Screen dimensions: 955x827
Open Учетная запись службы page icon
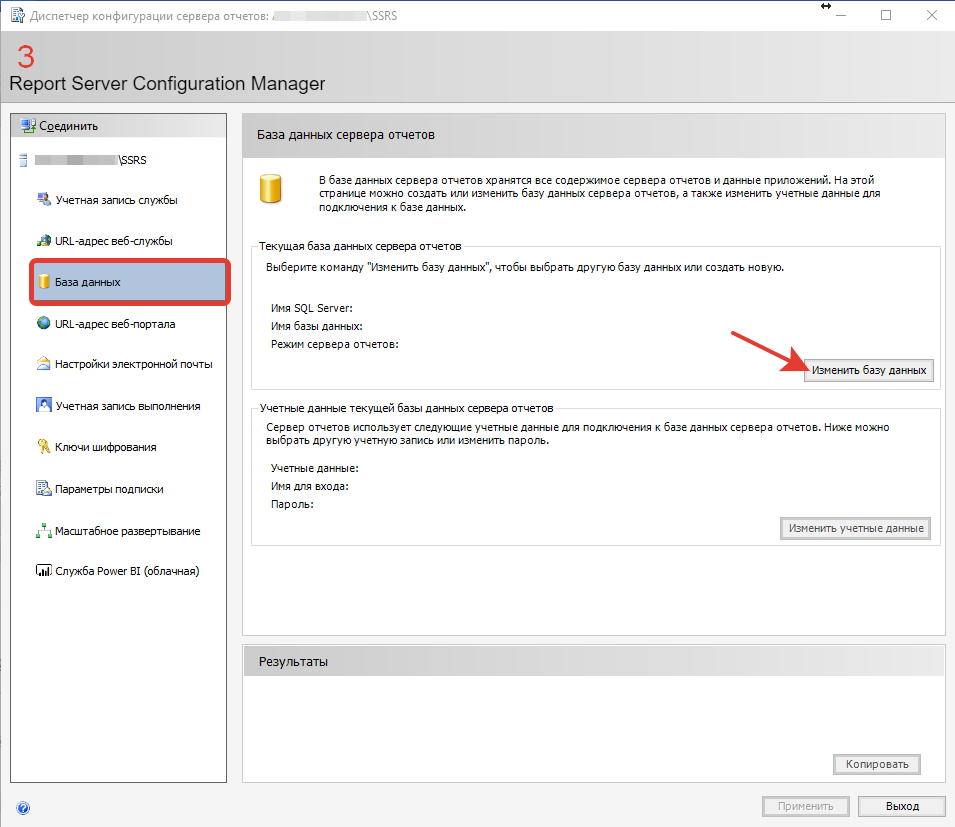click(44, 199)
